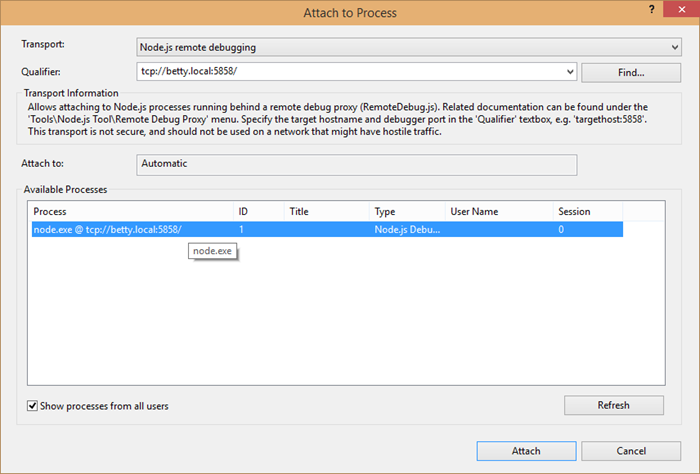This screenshot has width=700, height=474.
Task: Sort by Type column header
Action: pos(405,212)
